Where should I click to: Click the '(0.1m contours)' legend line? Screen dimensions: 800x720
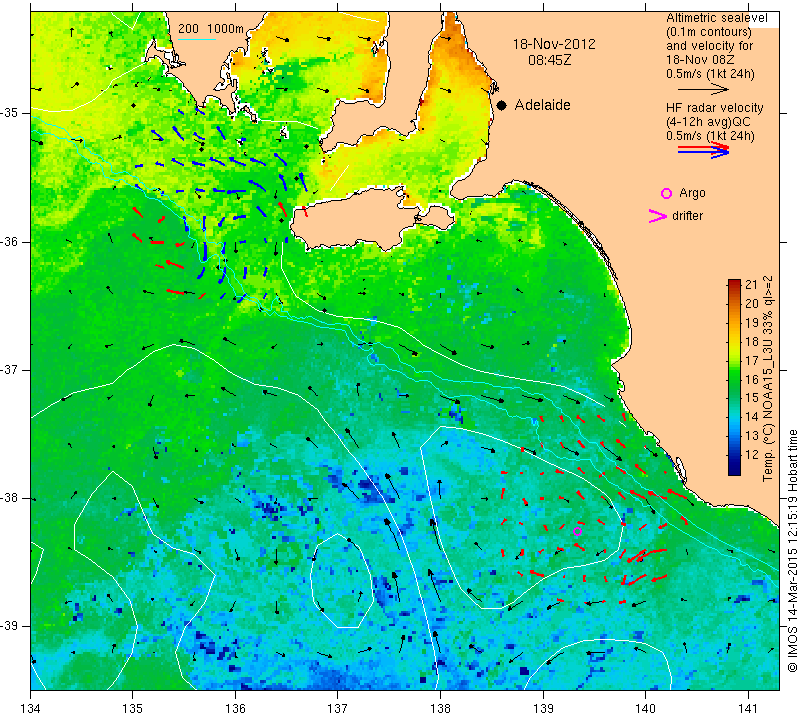click(x=709, y=32)
